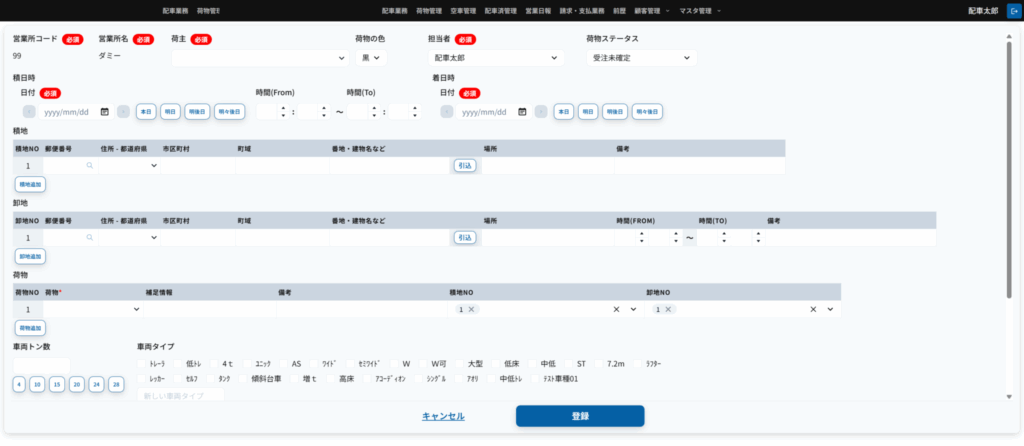Click the blue 登録 button
This screenshot has height=446, width=1024.
click(x=580, y=416)
